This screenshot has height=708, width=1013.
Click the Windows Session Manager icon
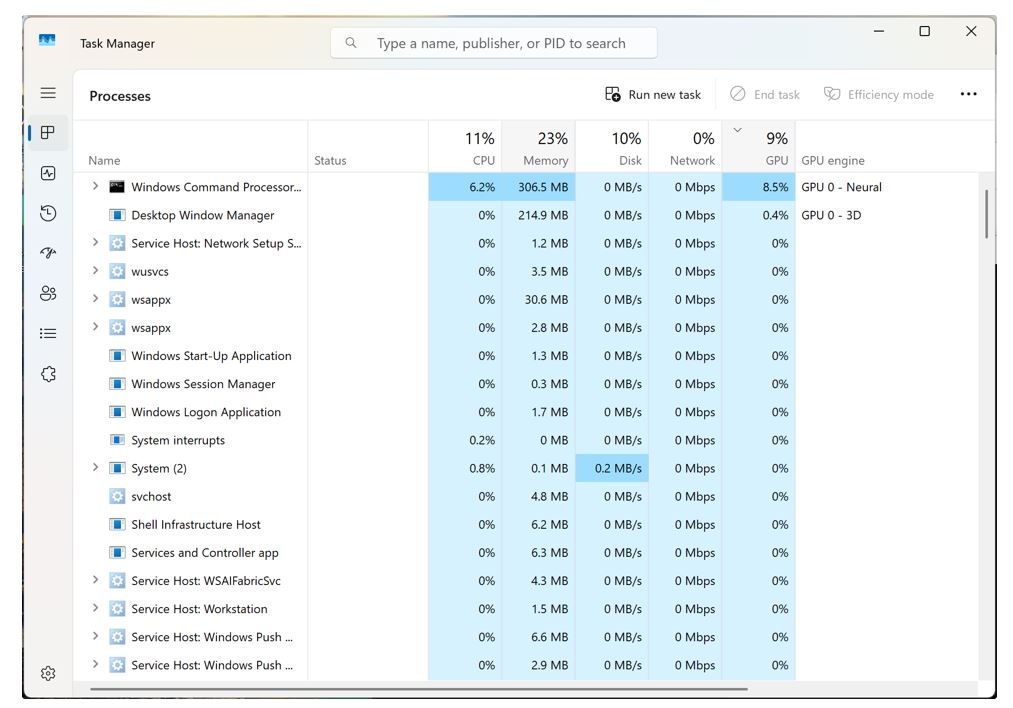pos(117,384)
